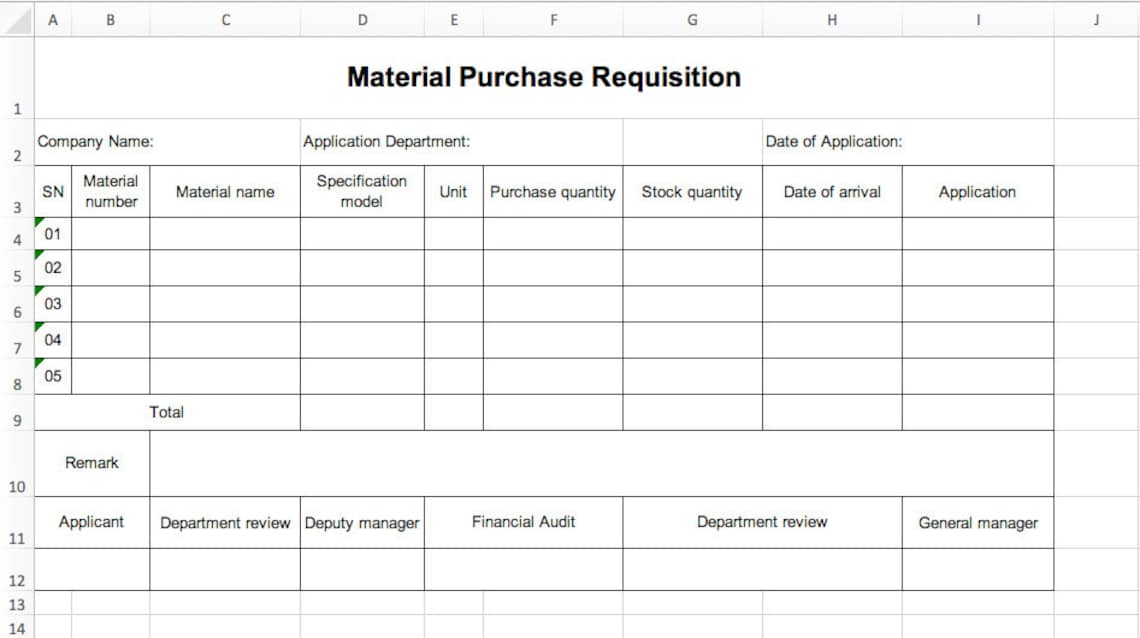The width and height of the screenshot is (1140, 638).
Task: Click row header 1
Action: tap(16, 110)
